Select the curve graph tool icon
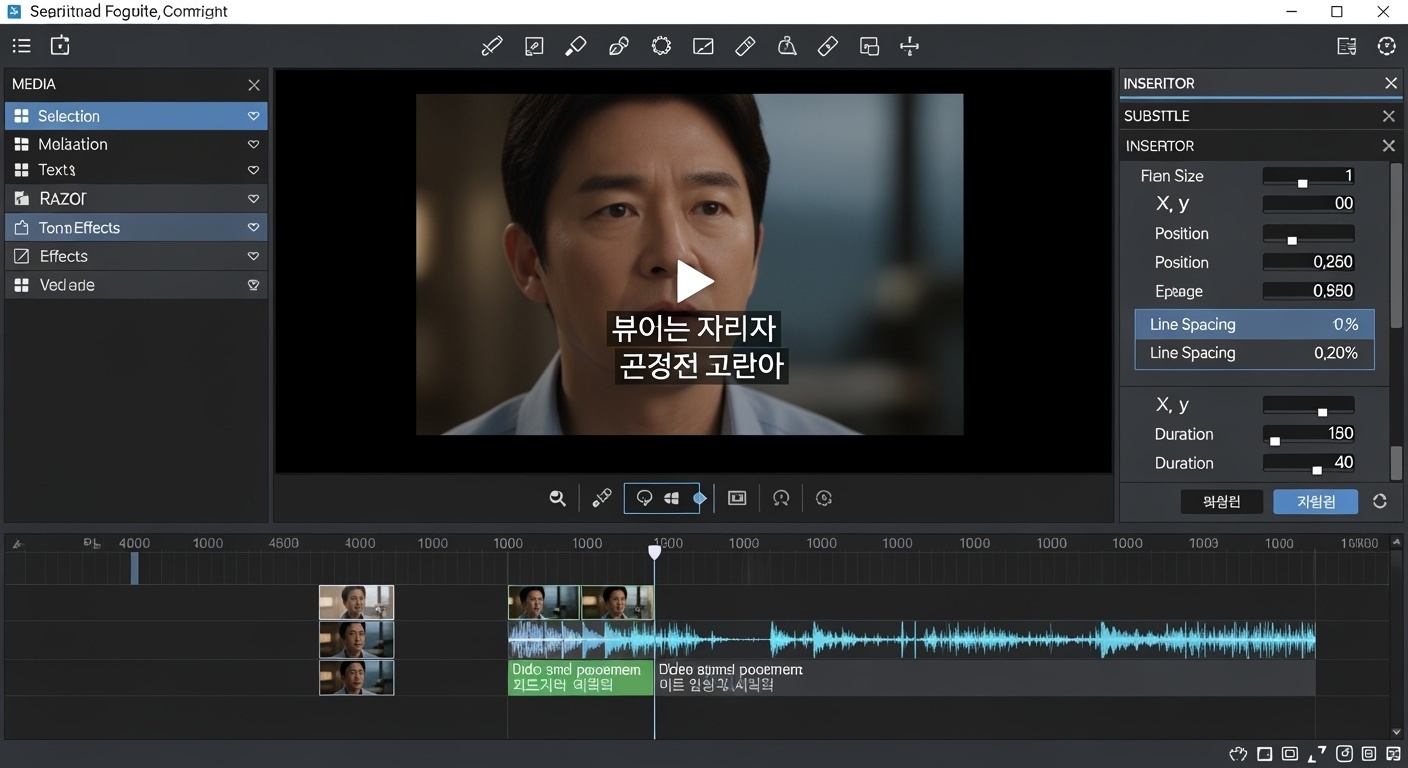The image size is (1408, 768). coord(703,46)
